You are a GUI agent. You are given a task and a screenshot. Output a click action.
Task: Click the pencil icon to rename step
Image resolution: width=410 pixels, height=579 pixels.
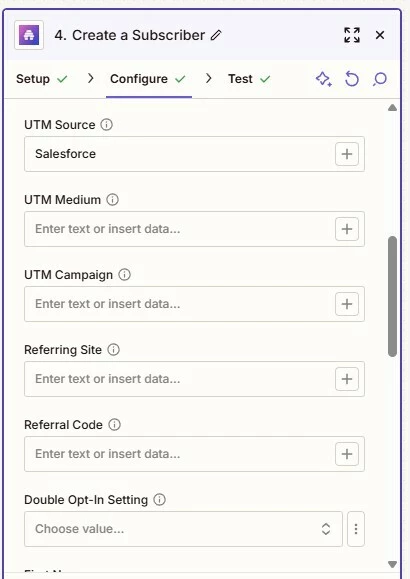(x=216, y=35)
